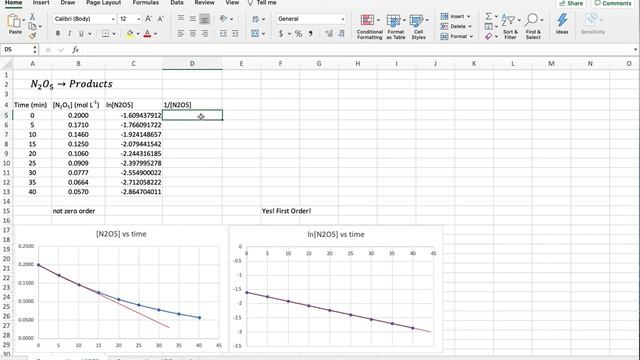Set middle vertical alignment
Screen dimensions: 640x360
tap(193, 18)
